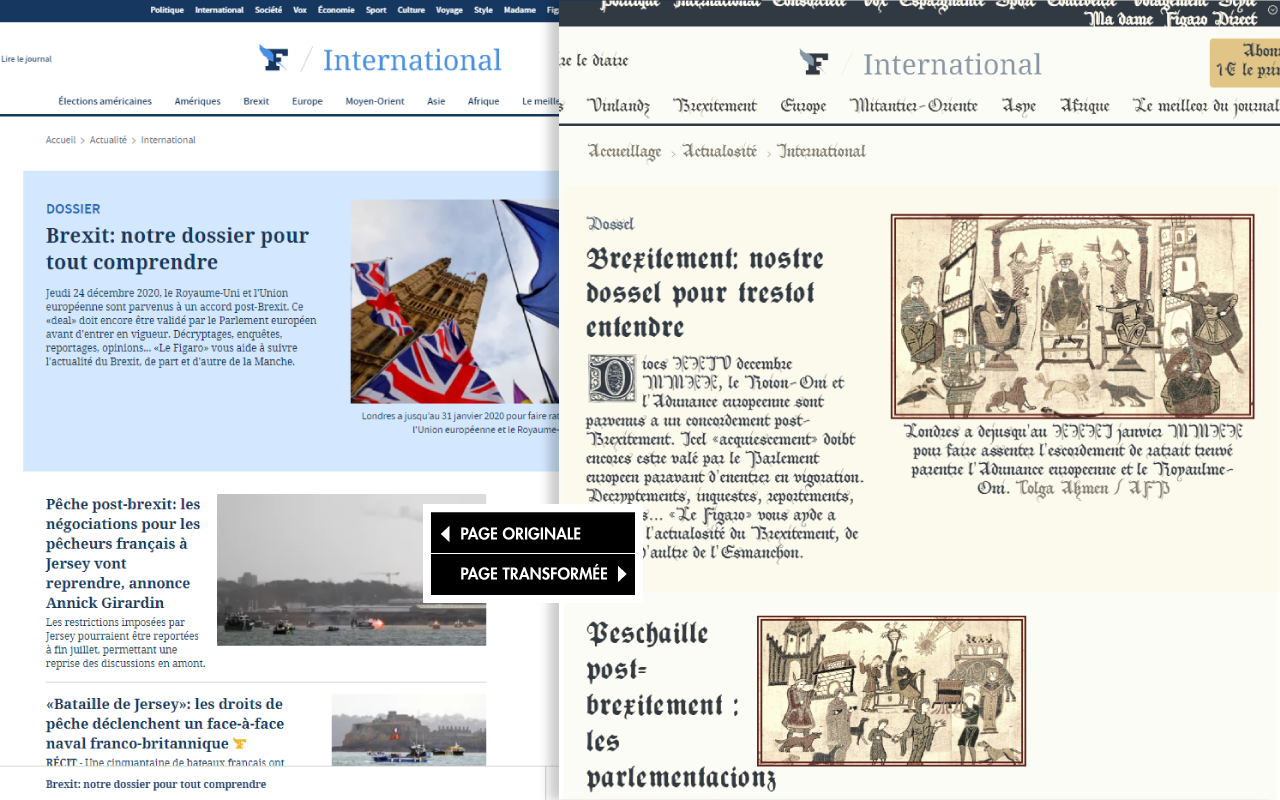Select the Brexitement tab
The image size is (1280, 800).
tap(715, 105)
